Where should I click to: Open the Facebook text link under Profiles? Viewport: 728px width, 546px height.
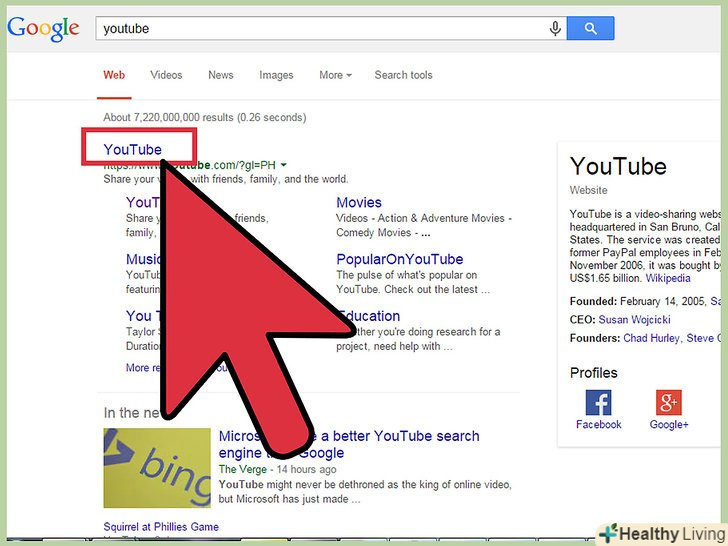[x=598, y=424]
